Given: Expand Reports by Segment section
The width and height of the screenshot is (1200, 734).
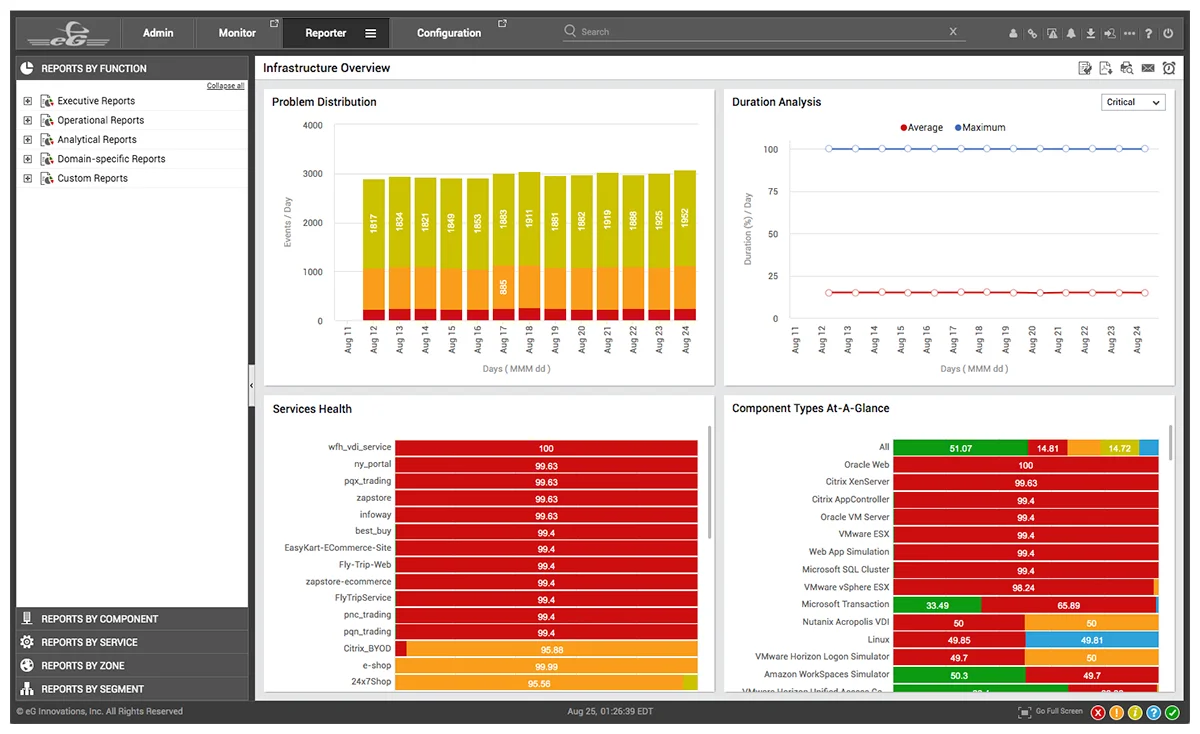Looking at the screenshot, I should 132,689.
